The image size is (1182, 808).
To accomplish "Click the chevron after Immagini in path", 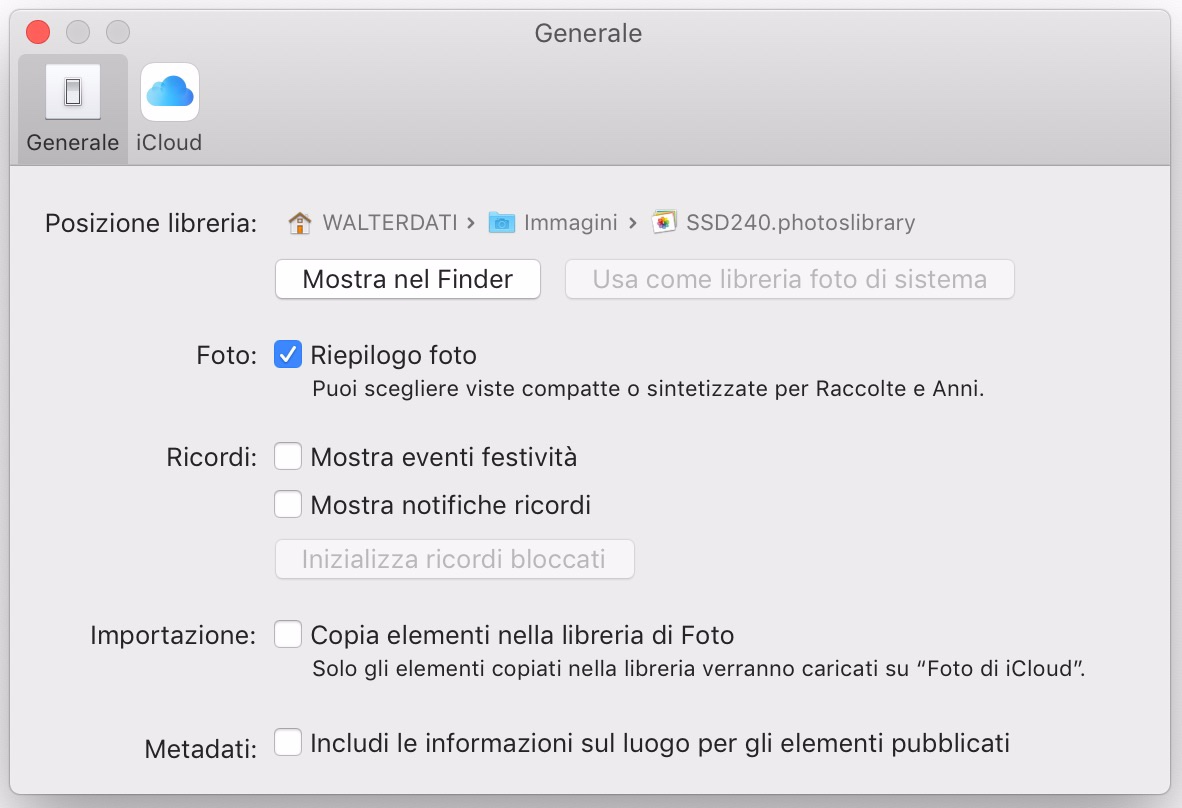I will coord(633,223).
